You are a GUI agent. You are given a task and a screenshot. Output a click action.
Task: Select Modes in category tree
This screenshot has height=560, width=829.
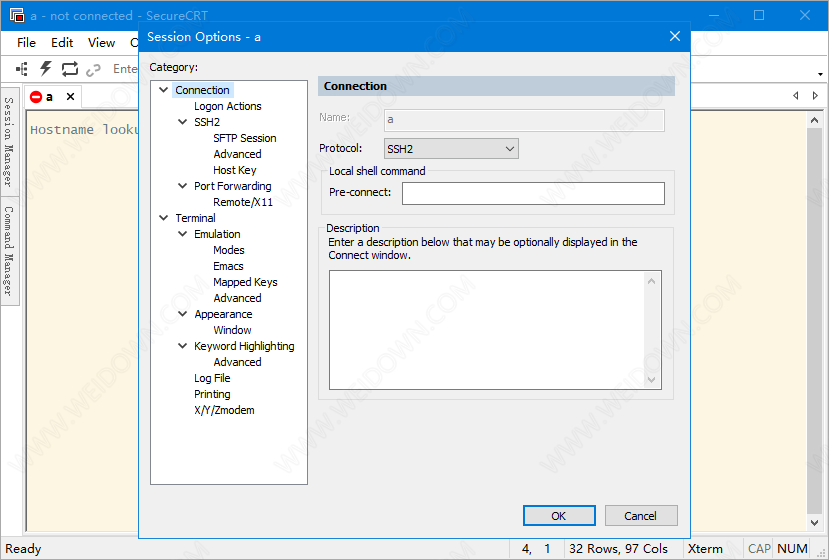pos(229,250)
